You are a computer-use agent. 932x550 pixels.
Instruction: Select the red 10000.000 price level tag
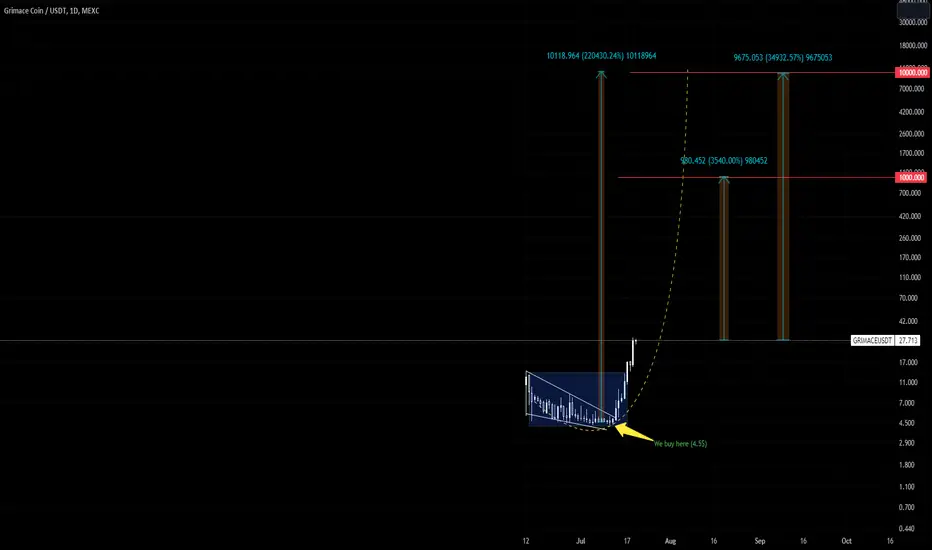click(x=912, y=73)
